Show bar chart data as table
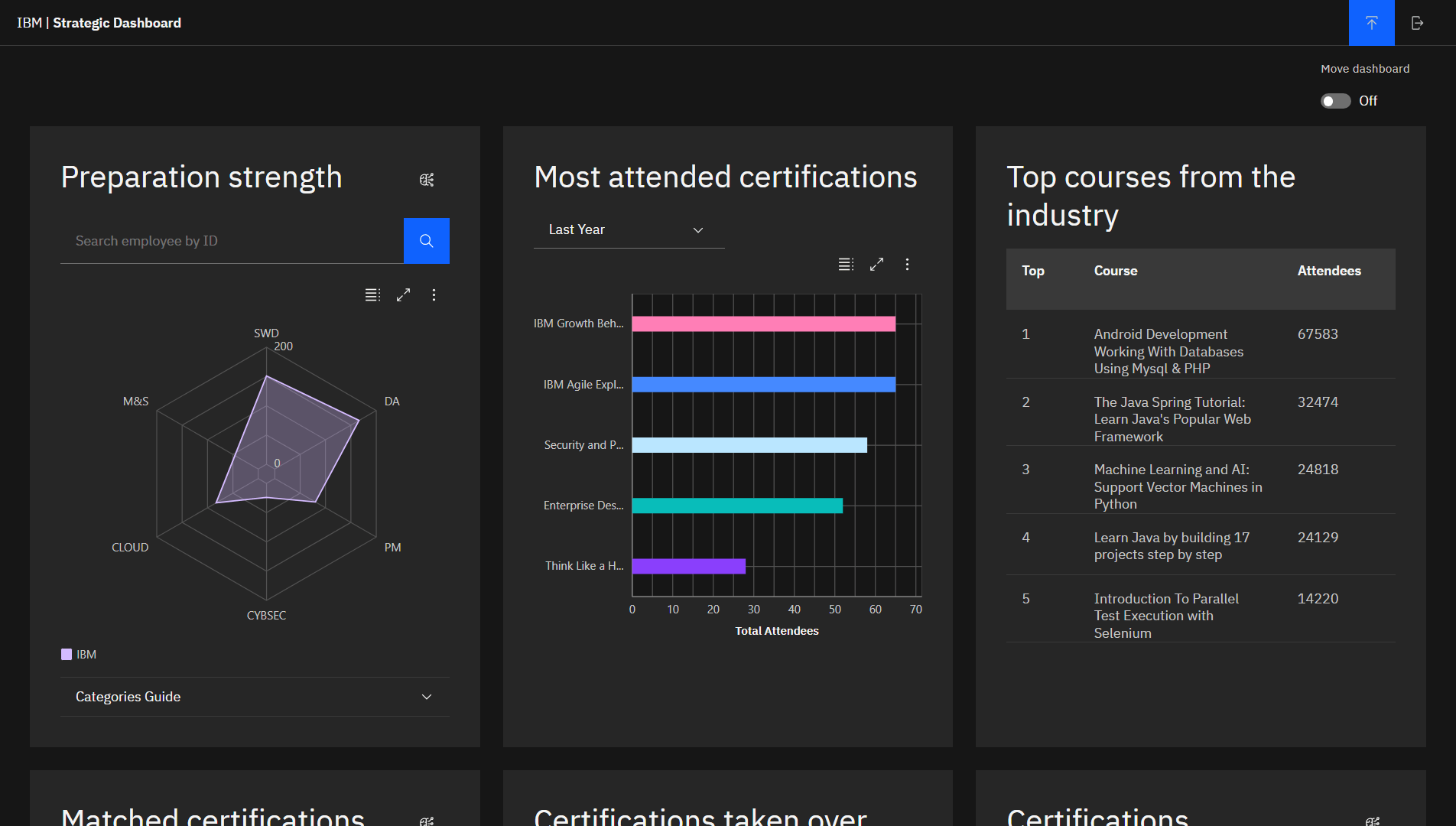The height and width of the screenshot is (826, 1456). (846, 265)
